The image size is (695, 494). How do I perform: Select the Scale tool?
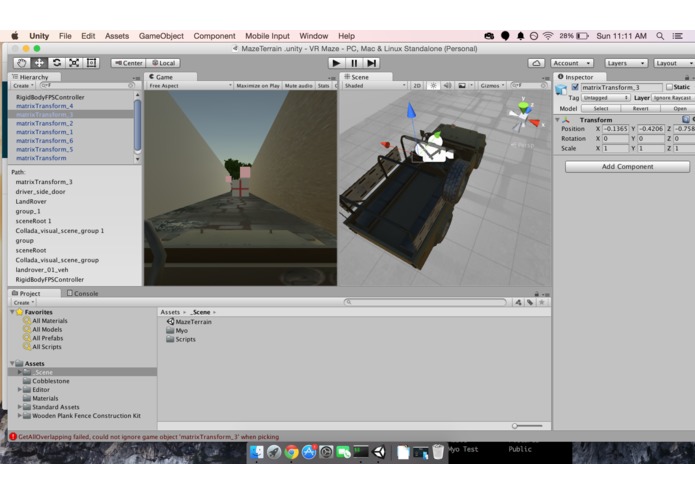pyautogui.click(x=74, y=63)
